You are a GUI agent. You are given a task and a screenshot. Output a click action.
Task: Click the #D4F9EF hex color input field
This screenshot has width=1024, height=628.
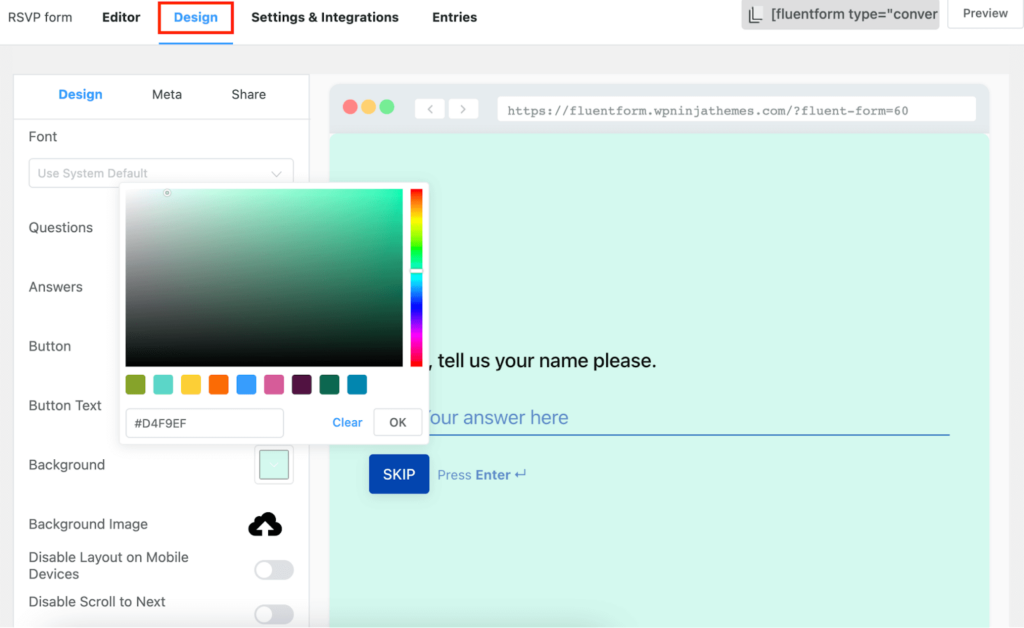[204, 423]
